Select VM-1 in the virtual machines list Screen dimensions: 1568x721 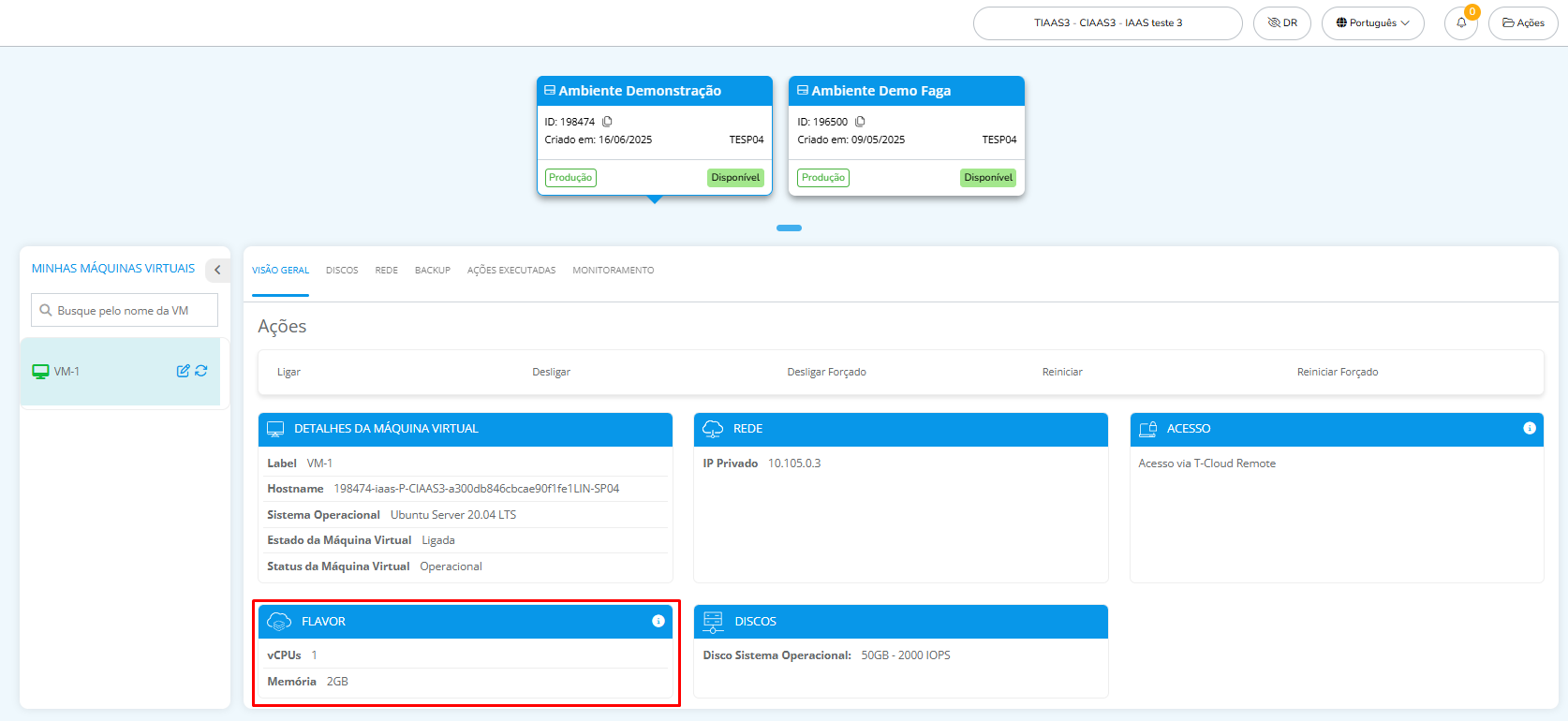coord(120,372)
